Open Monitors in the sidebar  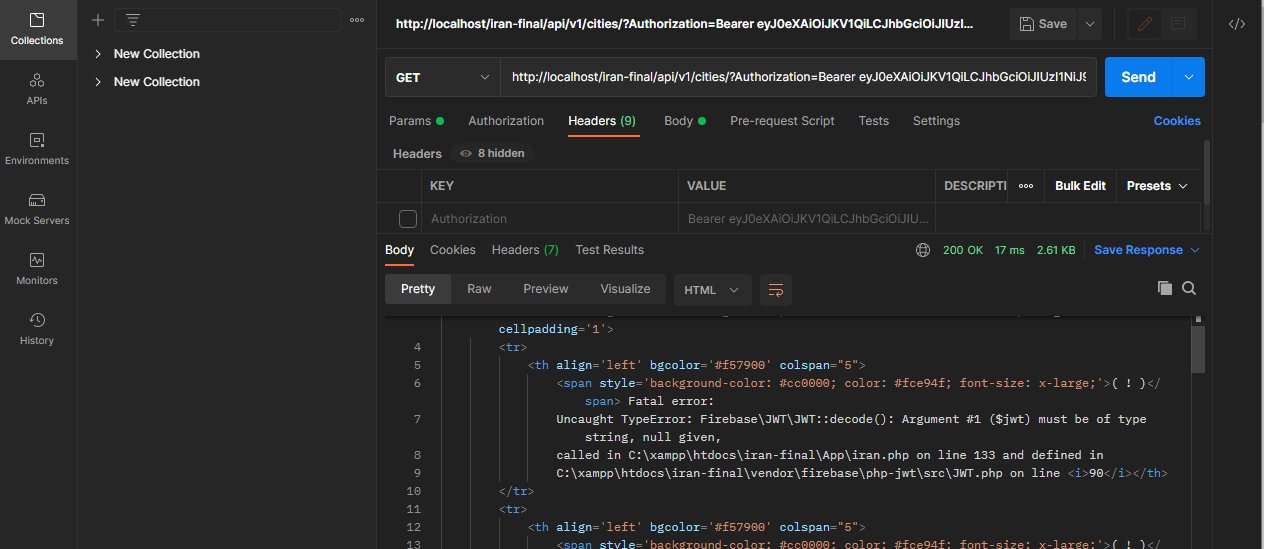(x=37, y=268)
